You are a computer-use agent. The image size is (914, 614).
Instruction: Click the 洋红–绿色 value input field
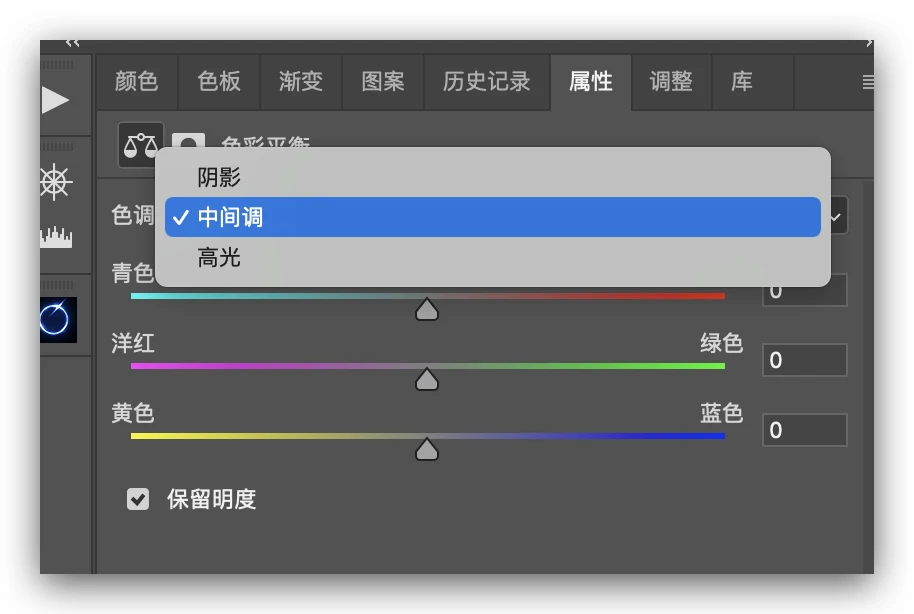click(805, 360)
